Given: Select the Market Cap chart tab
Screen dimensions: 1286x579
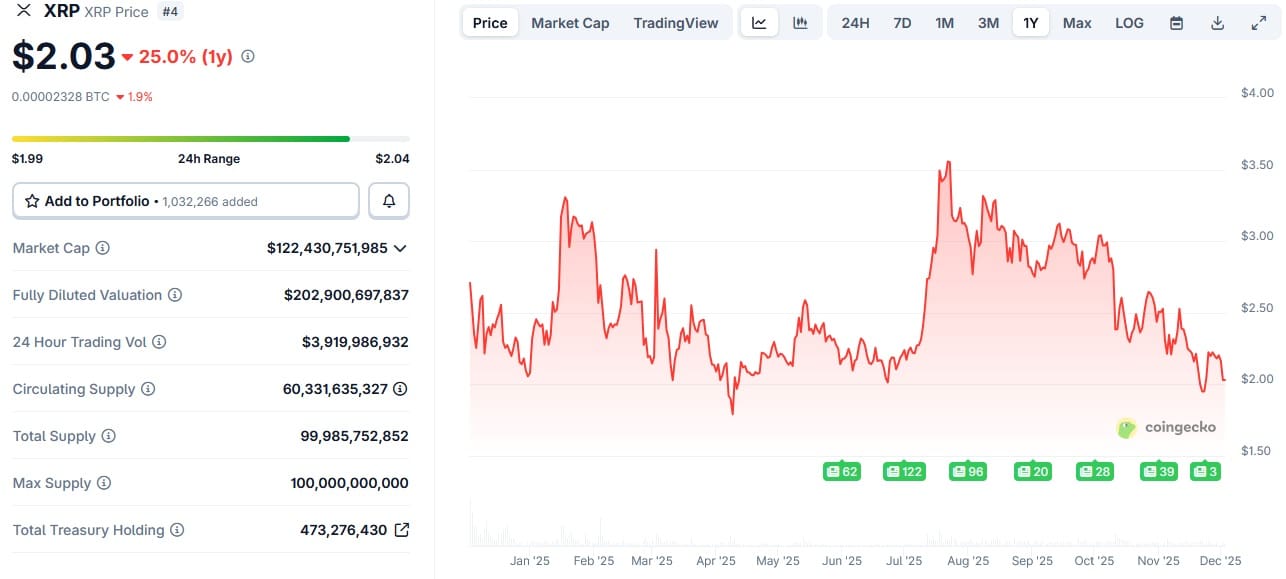Looking at the screenshot, I should (570, 21).
